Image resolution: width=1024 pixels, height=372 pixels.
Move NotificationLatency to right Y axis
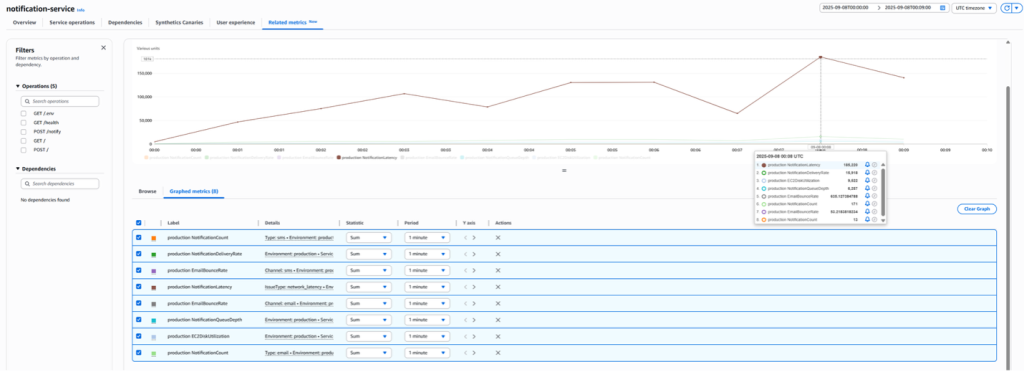pyautogui.click(x=474, y=287)
